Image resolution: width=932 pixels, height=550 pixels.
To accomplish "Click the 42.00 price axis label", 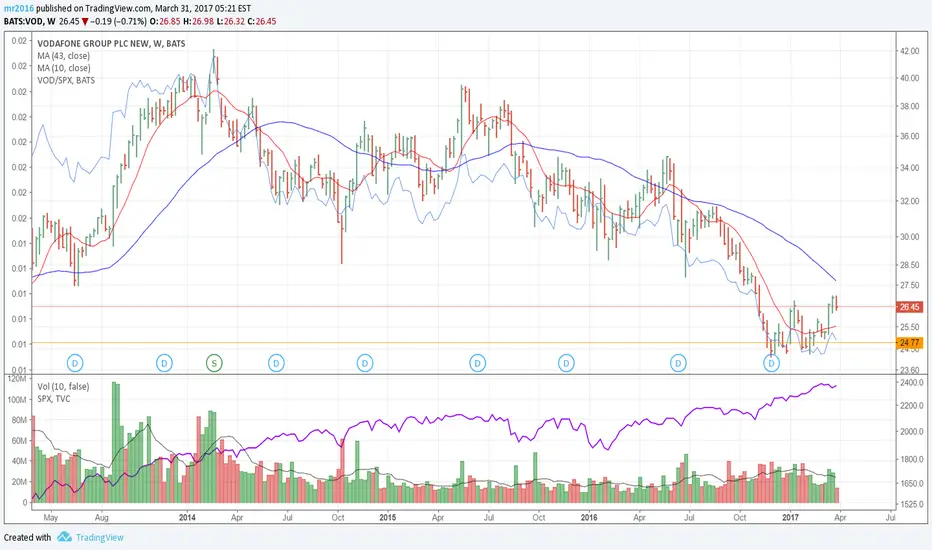I will (x=909, y=51).
